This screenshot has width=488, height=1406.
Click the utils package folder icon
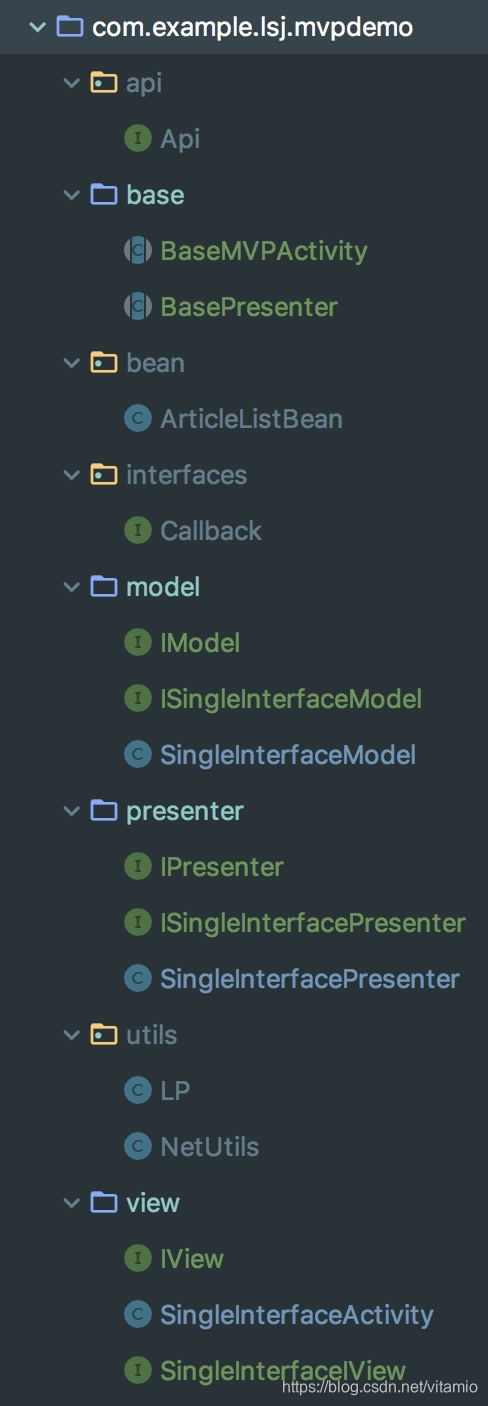103,1034
